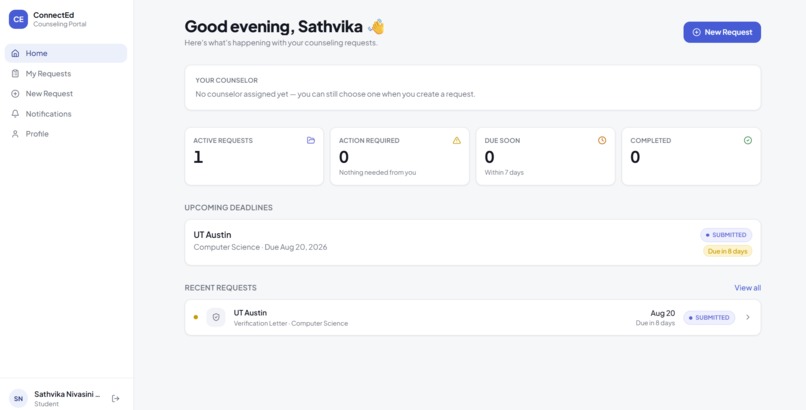Click the My Requests clipboard icon

click(15, 73)
